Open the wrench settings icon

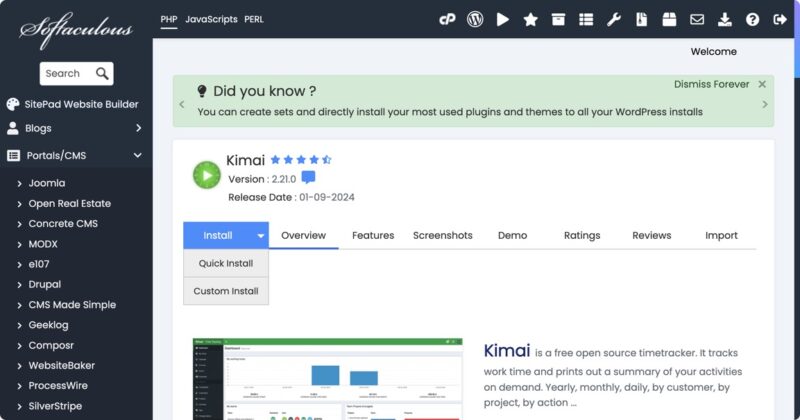614,19
